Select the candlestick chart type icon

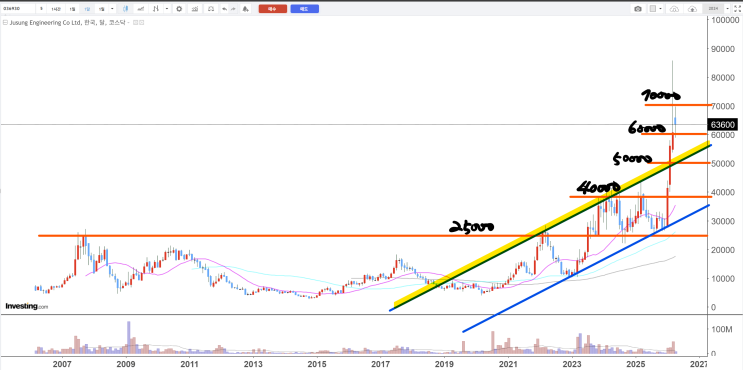click(x=125, y=9)
